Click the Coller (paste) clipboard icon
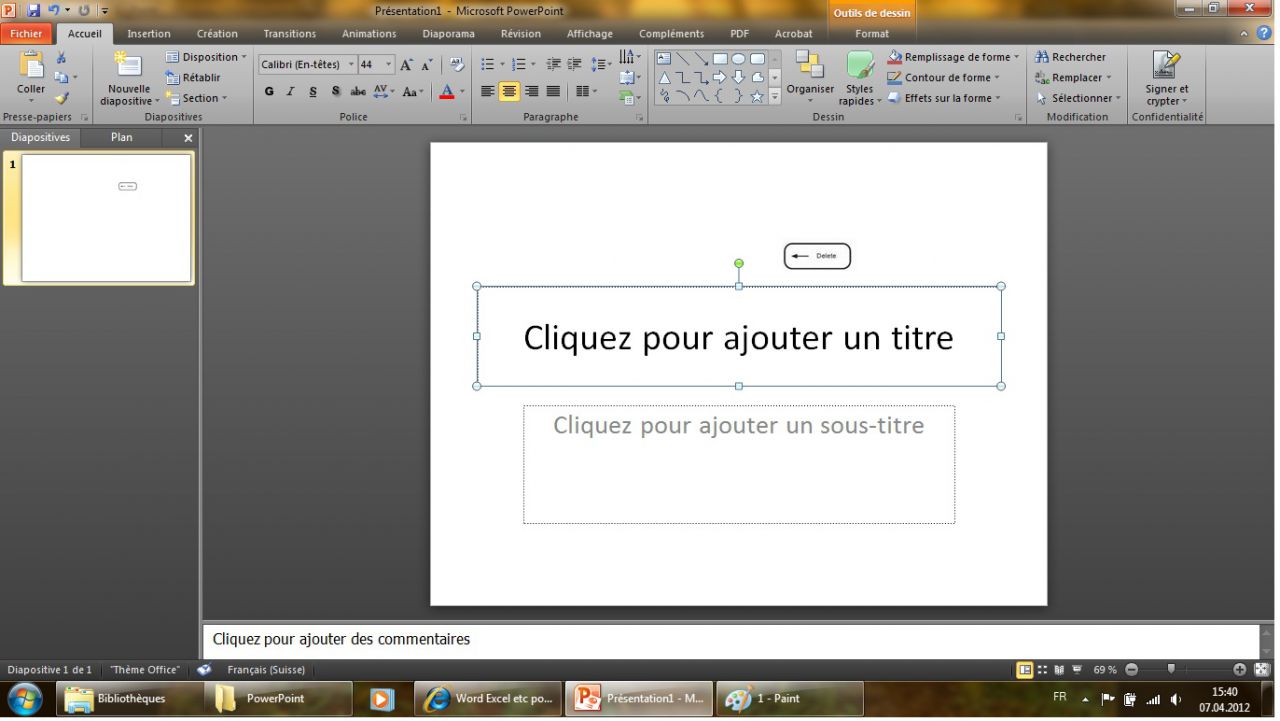This screenshot has height=721, width=1280. [31, 66]
